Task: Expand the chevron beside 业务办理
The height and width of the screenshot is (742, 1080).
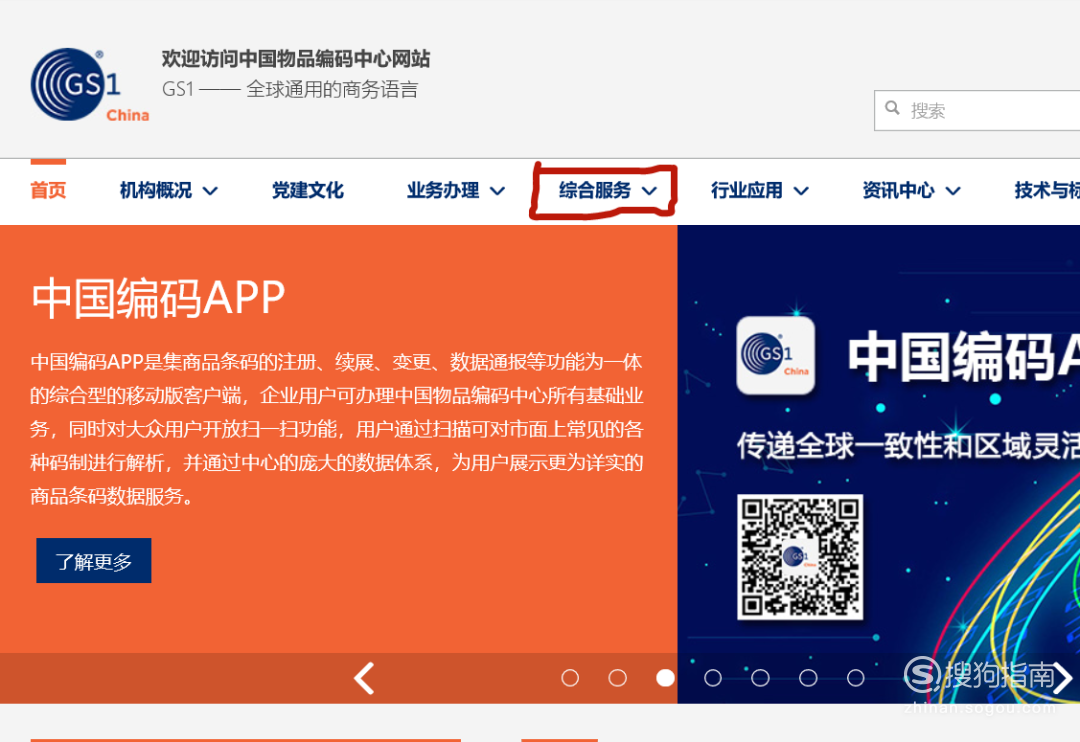Action: coord(498,191)
